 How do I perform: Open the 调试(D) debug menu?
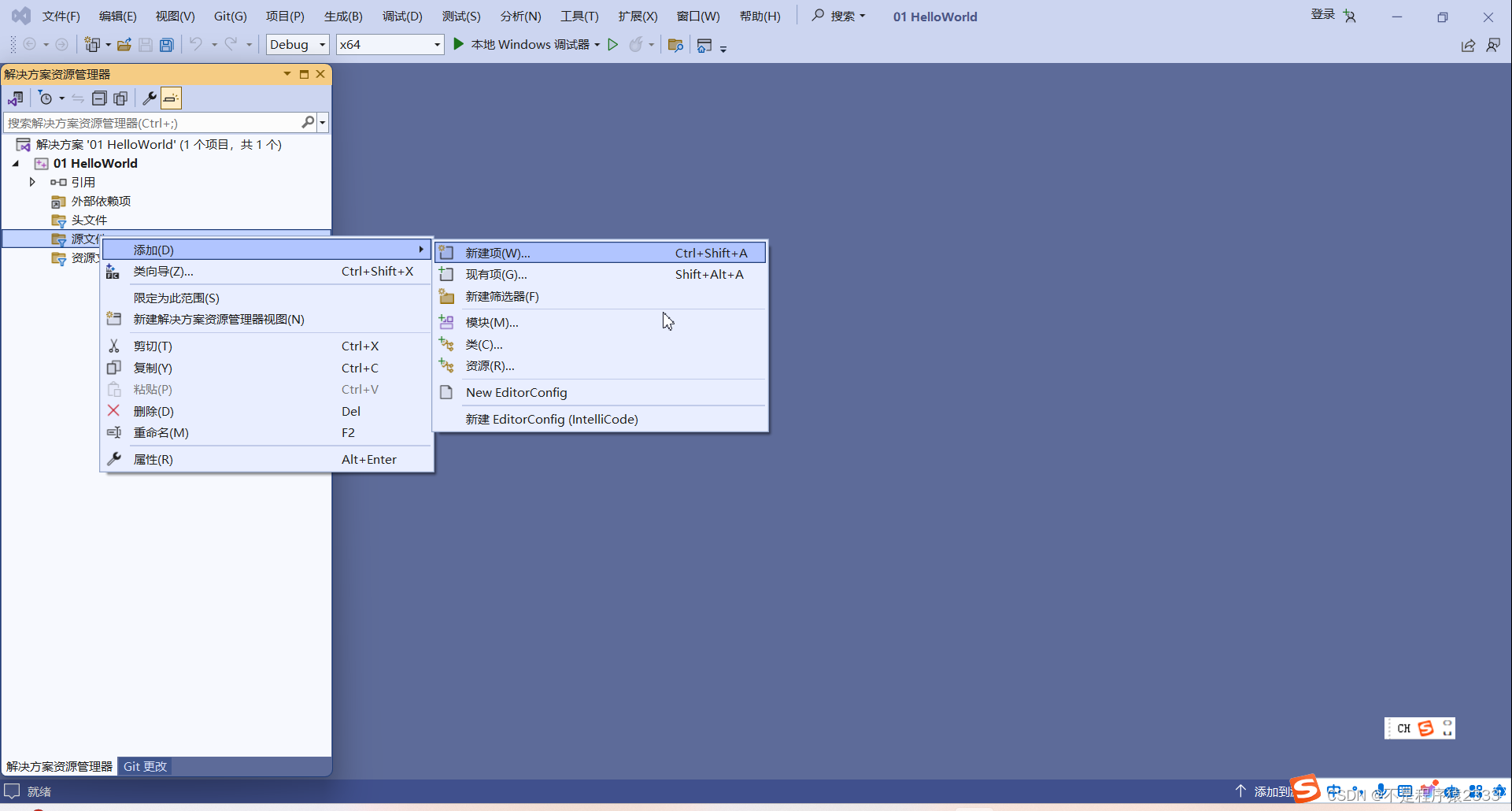click(402, 17)
